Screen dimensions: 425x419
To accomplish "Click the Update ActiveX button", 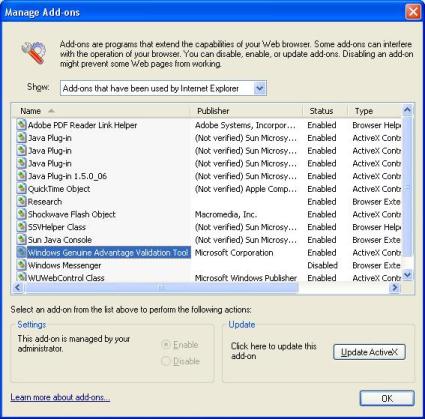I will 369,352.
